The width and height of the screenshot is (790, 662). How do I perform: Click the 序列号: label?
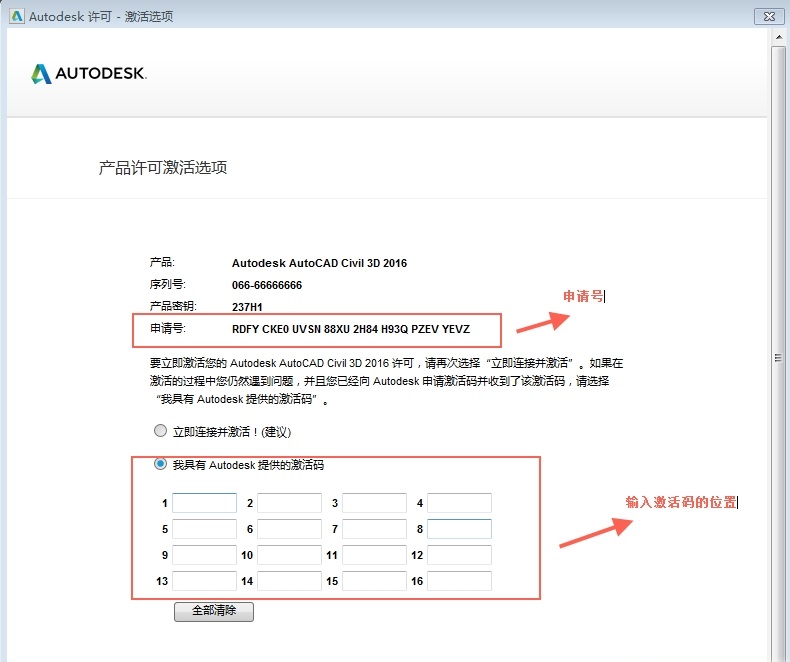[x=168, y=284]
